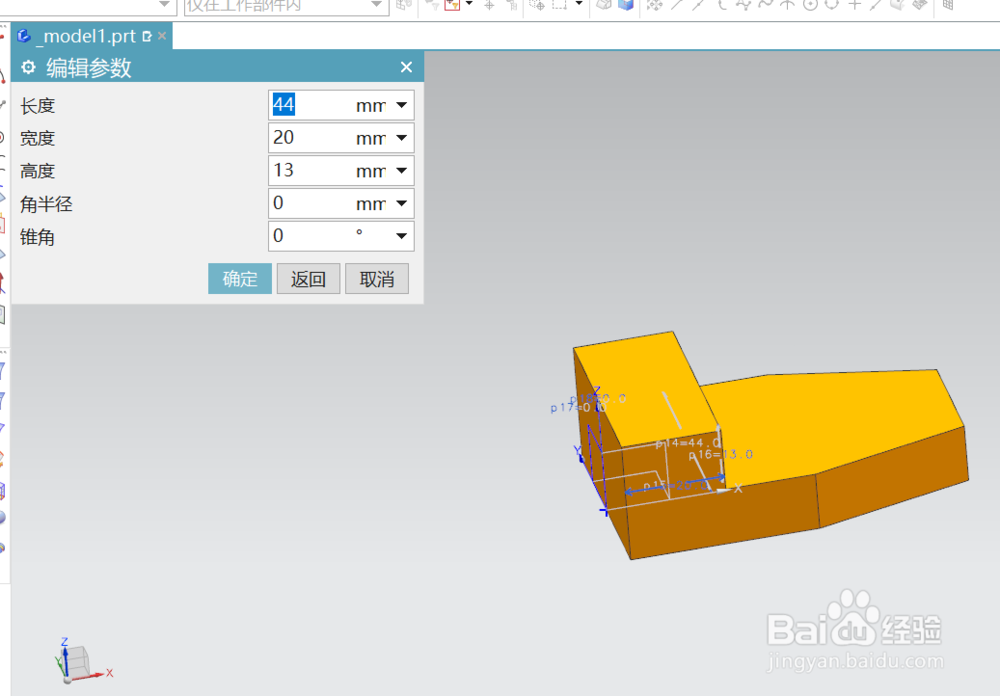Screen dimensions: 1000x696
Task: Click the 返回 button
Action: click(308, 279)
